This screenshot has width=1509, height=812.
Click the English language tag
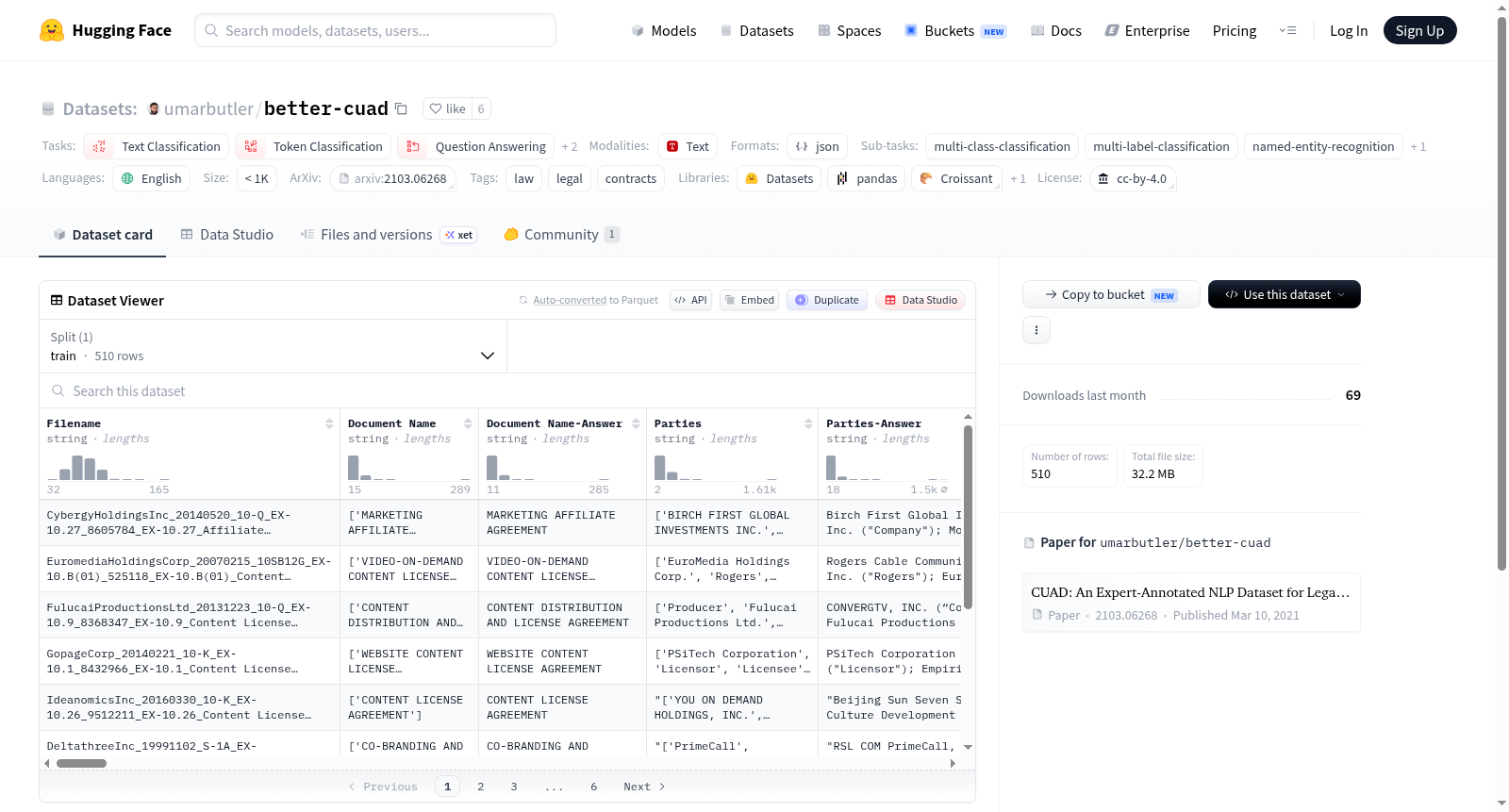pos(151,178)
